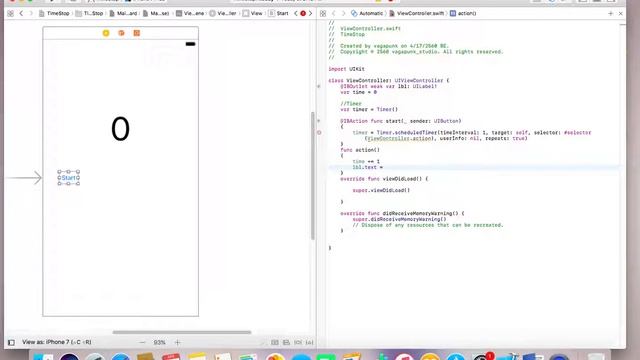Viewport: 640px width, 360px height.
Task: Open the View breadcrumb
Action: click(252, 13)
